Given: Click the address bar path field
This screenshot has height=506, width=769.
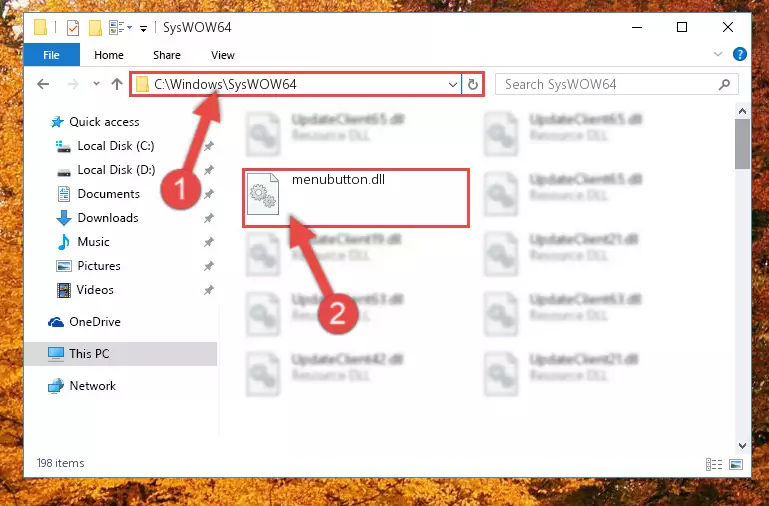Looking at the screenshot, I should tap(296, 84).
